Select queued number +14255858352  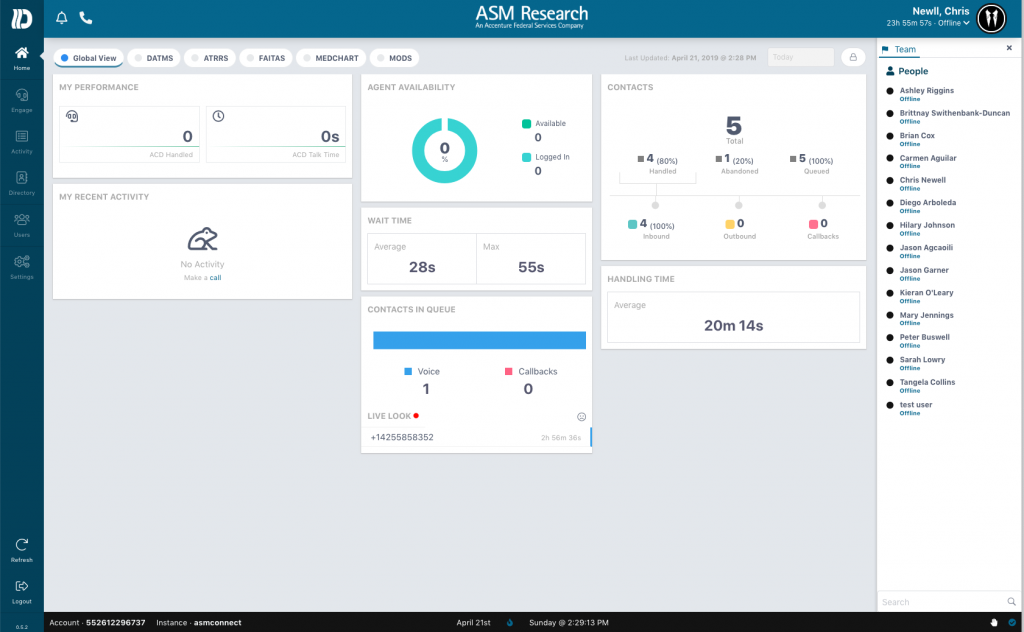pyautogui.click(x=402, y=437)
